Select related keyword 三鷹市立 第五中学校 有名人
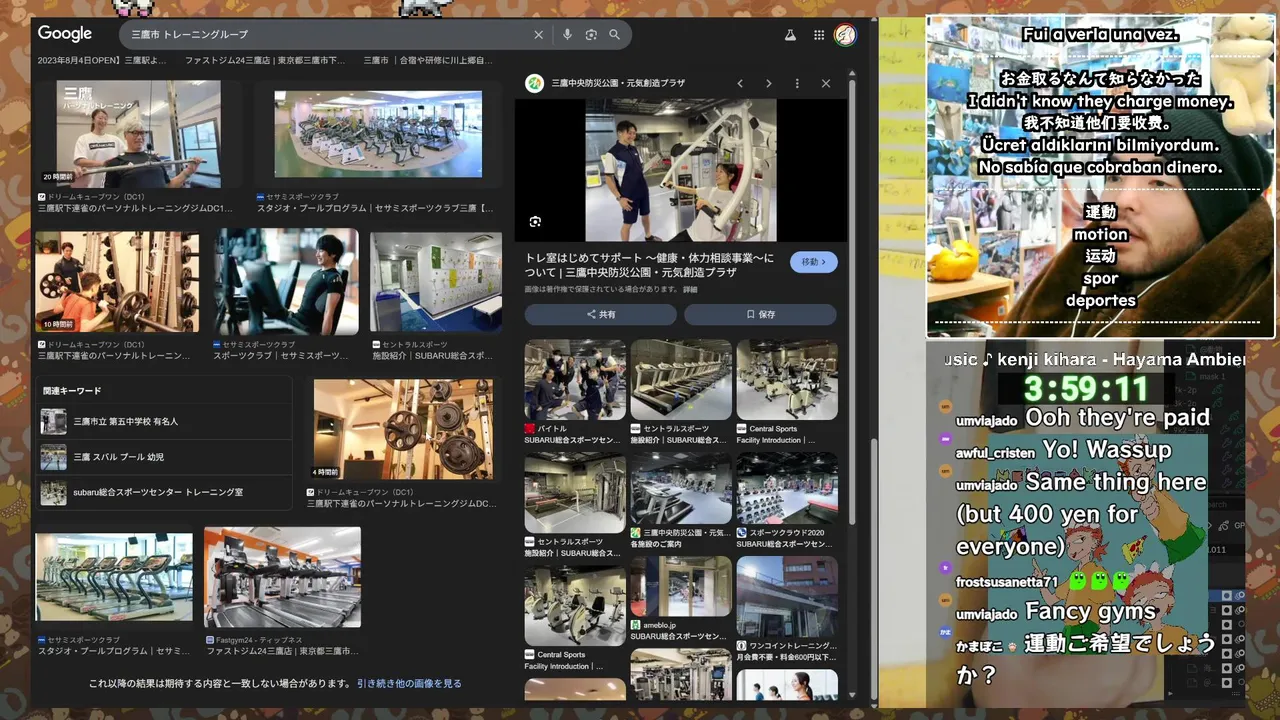Screen dimensions: 1280x720 (165, 421)
